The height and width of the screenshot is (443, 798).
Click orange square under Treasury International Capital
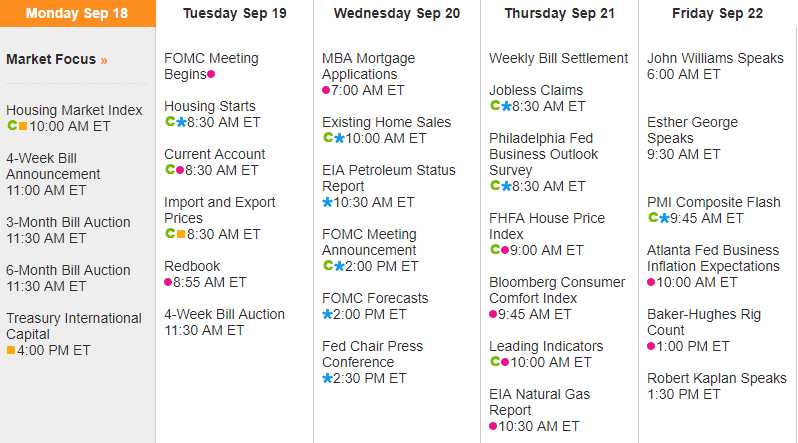pos(11,350)
